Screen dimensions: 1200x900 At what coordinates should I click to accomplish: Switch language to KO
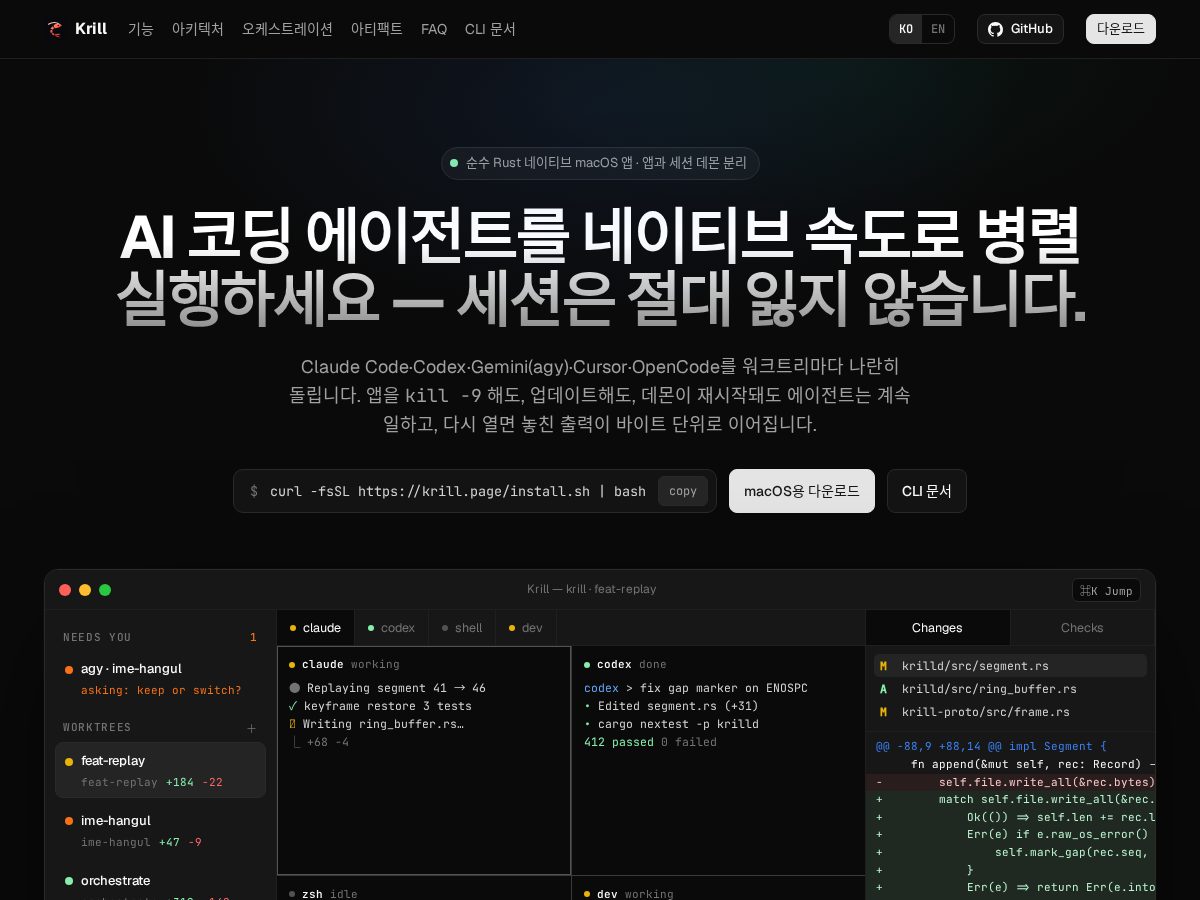pyautogui.click(x=906, y=29)
